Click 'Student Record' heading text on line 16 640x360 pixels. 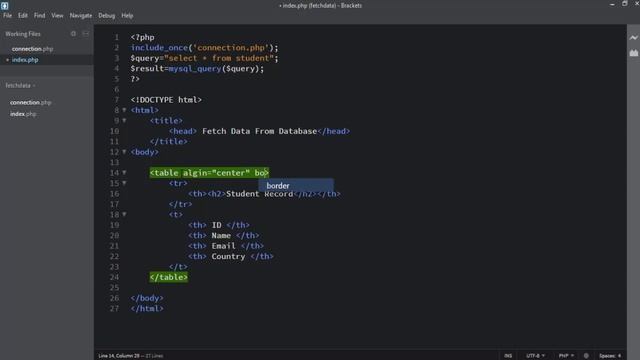coord(260,194)
